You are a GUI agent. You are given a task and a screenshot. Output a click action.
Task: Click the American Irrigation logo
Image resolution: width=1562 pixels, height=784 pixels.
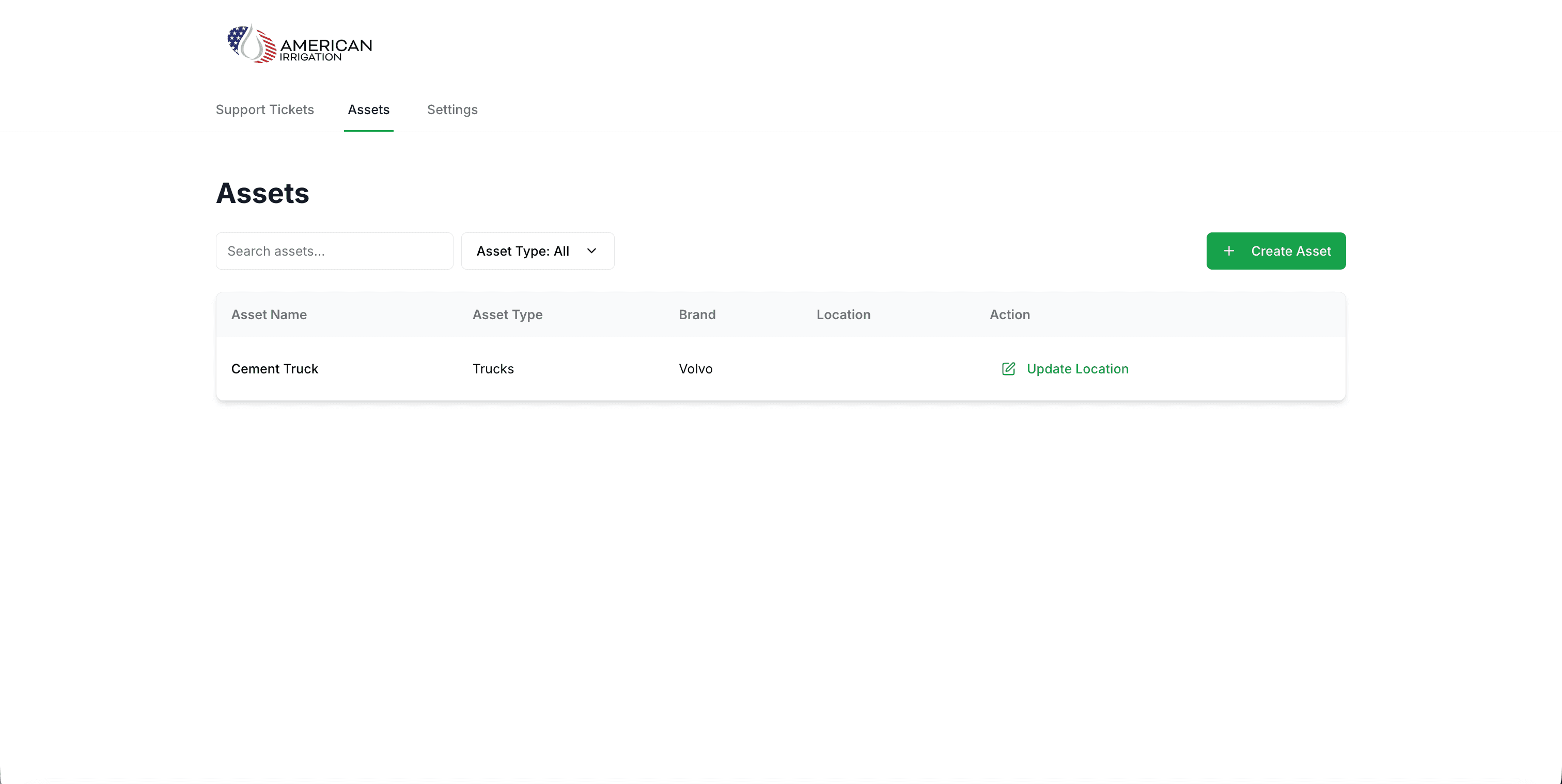(300, 45)
